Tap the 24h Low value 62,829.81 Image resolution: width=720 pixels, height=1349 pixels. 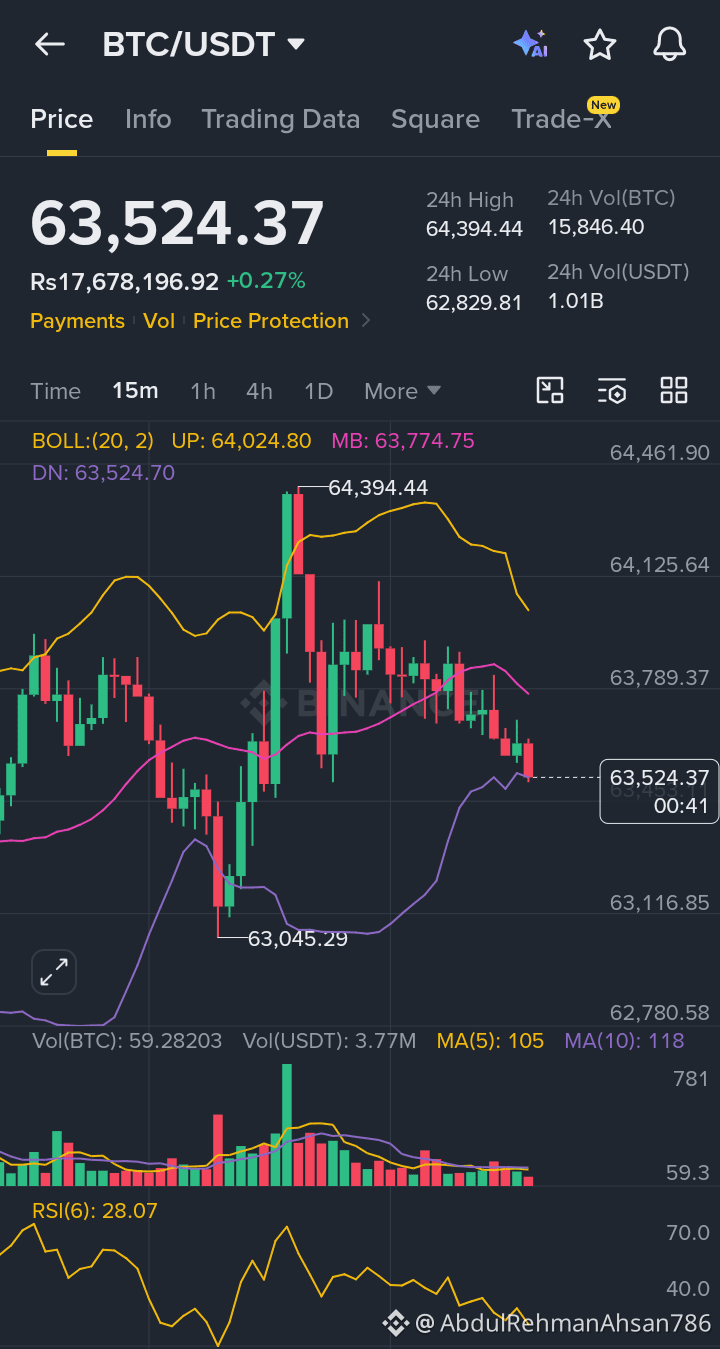point(474,302)
